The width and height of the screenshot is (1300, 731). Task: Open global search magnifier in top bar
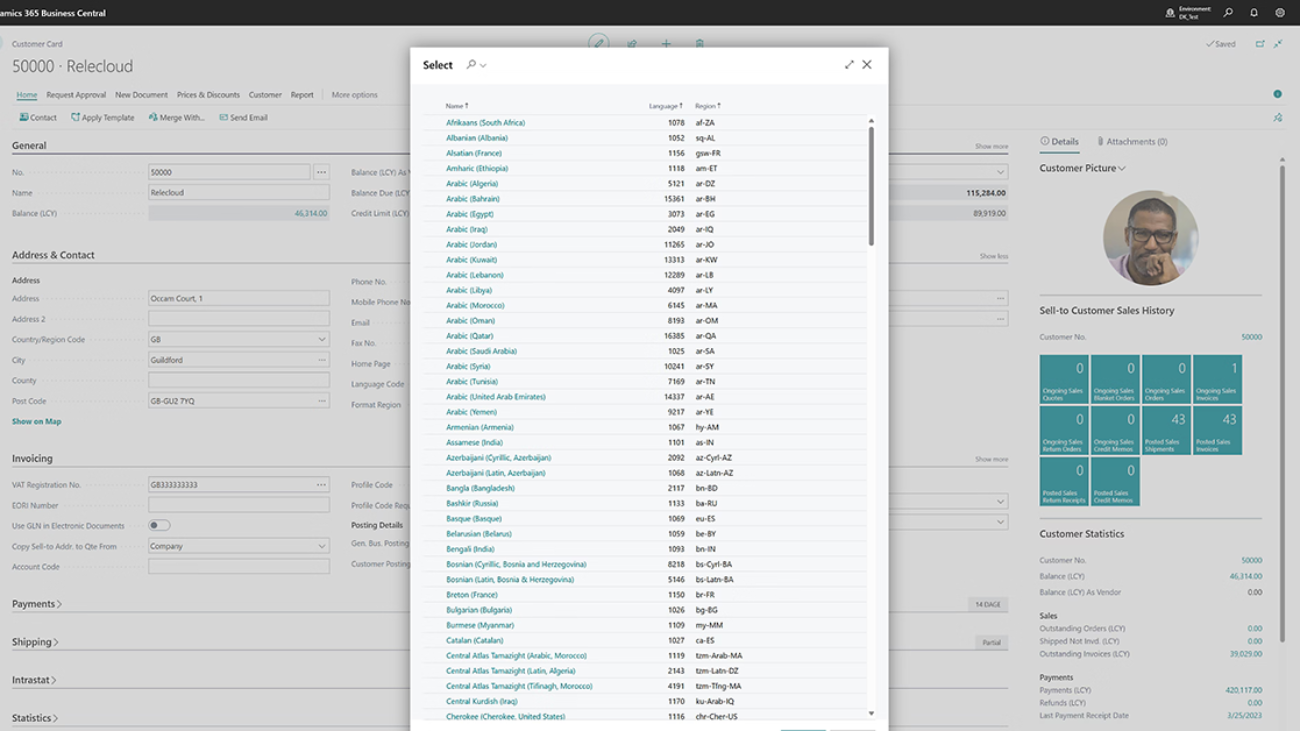pyautogui.click(x=1228, y=13)
